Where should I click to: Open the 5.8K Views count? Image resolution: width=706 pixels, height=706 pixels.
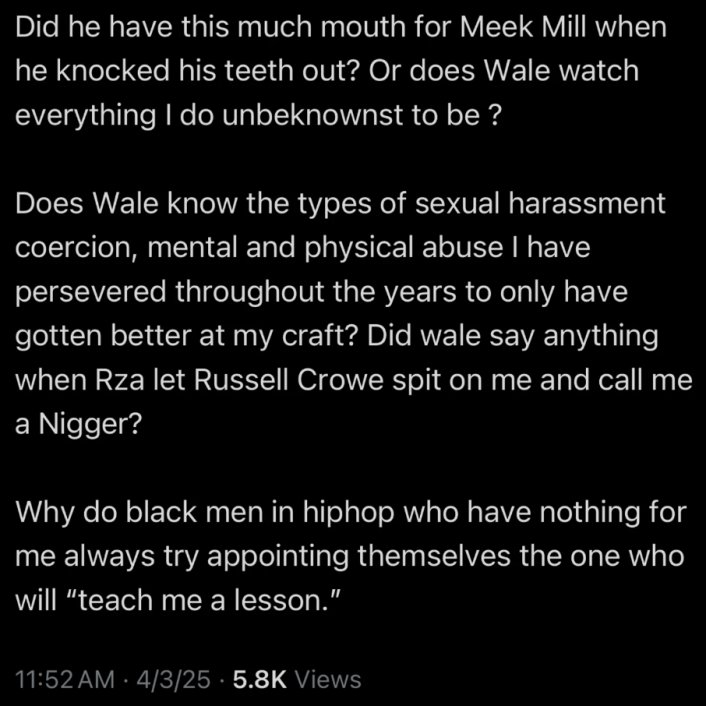pyautogui.click(x=258, y=679)
